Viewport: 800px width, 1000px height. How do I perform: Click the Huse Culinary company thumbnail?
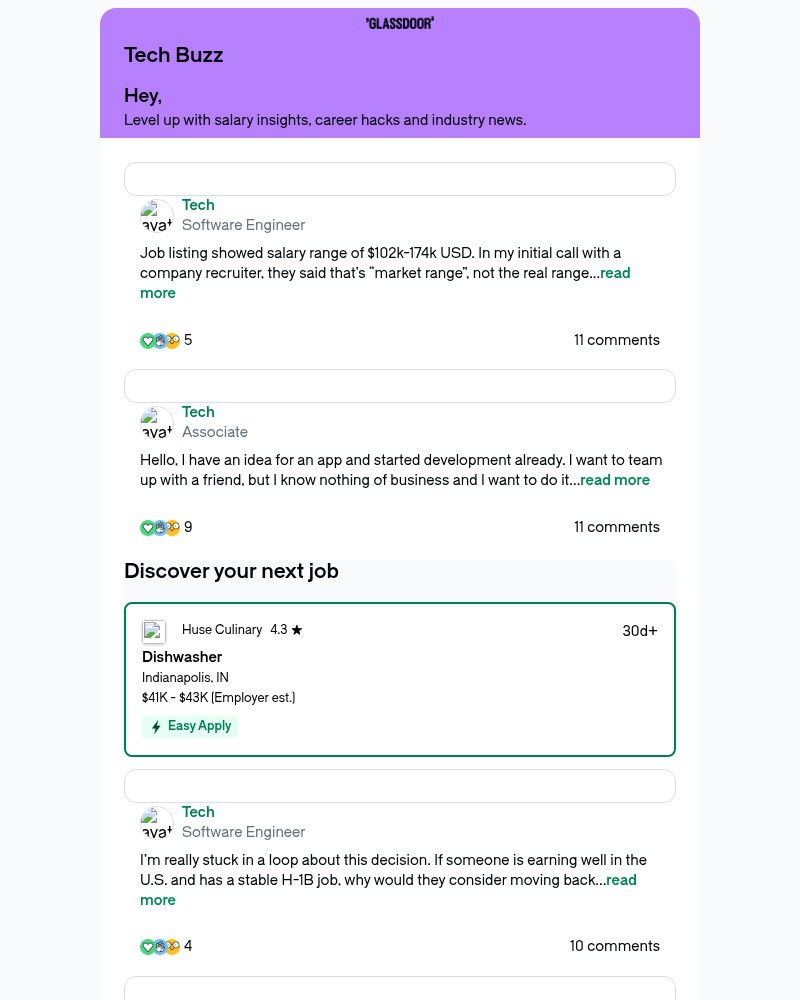pyautogui.click(x=154, y=631)
